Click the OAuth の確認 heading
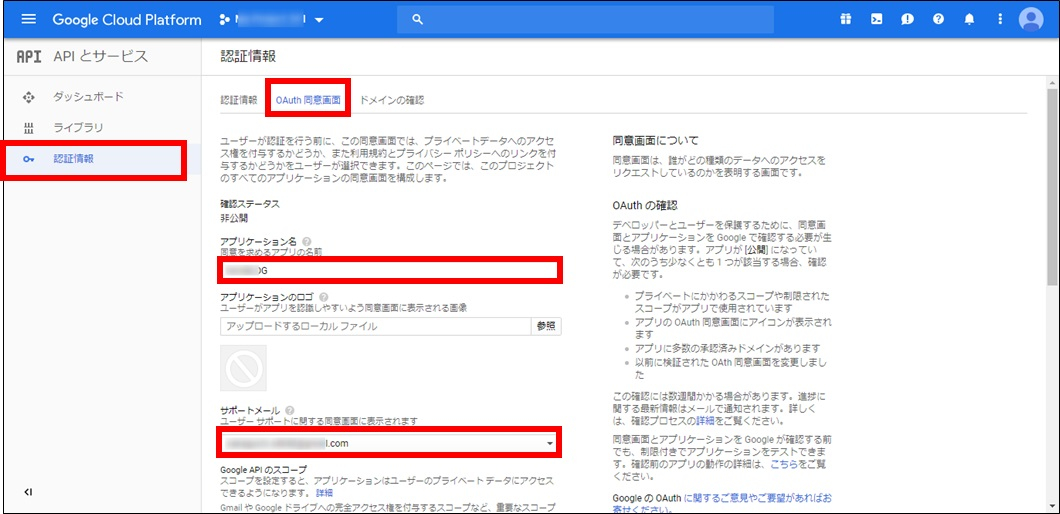 (644, 205)
